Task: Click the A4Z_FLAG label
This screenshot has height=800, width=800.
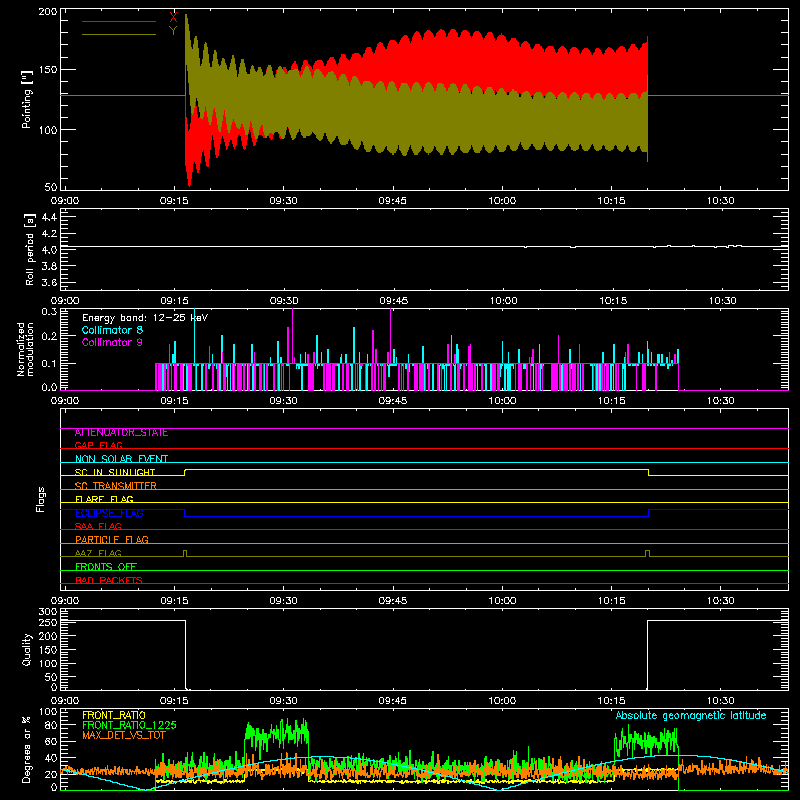Action: tap(98, 553)
